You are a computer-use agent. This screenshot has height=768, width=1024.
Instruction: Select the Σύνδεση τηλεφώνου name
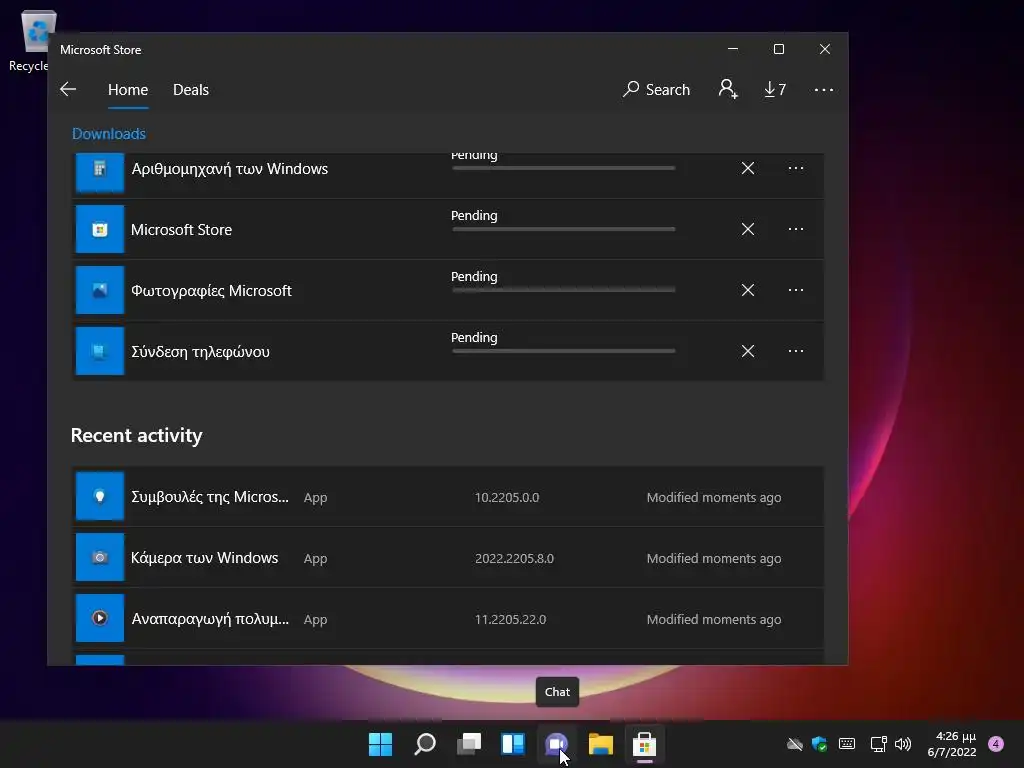click(x=200, y=352)
